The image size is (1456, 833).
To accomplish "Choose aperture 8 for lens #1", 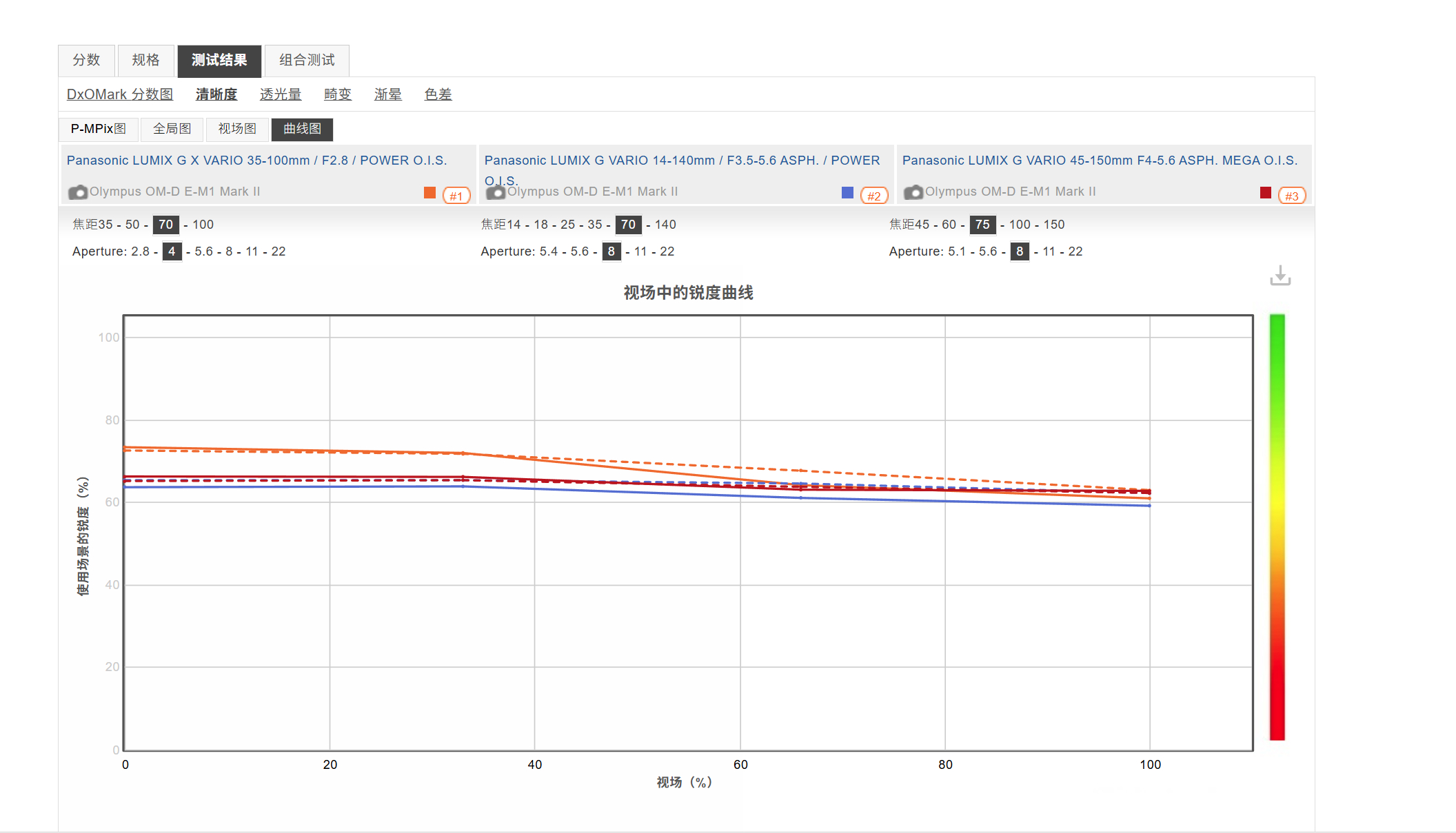I will 229,251.
